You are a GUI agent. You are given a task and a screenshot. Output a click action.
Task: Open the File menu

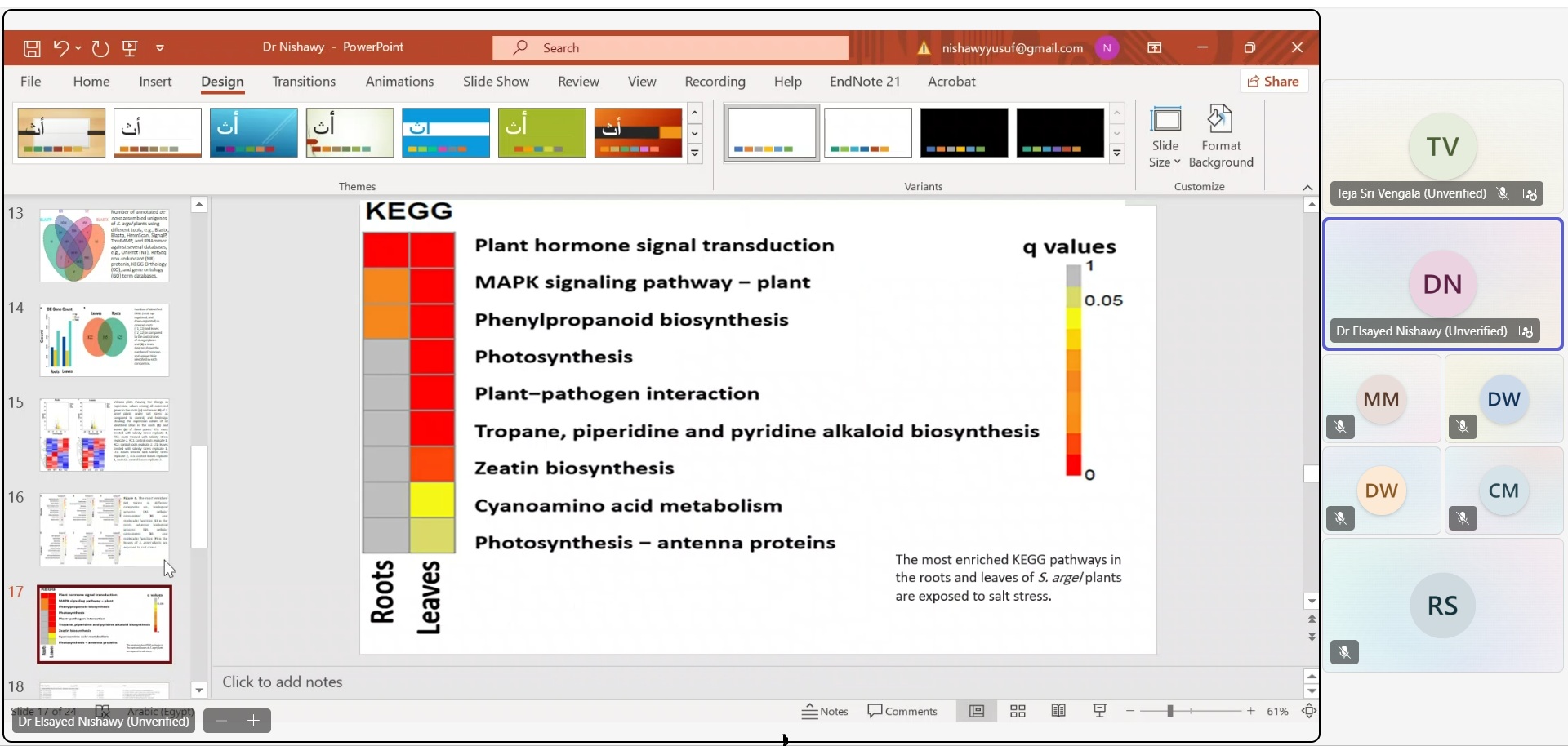(x=31, y=82)
